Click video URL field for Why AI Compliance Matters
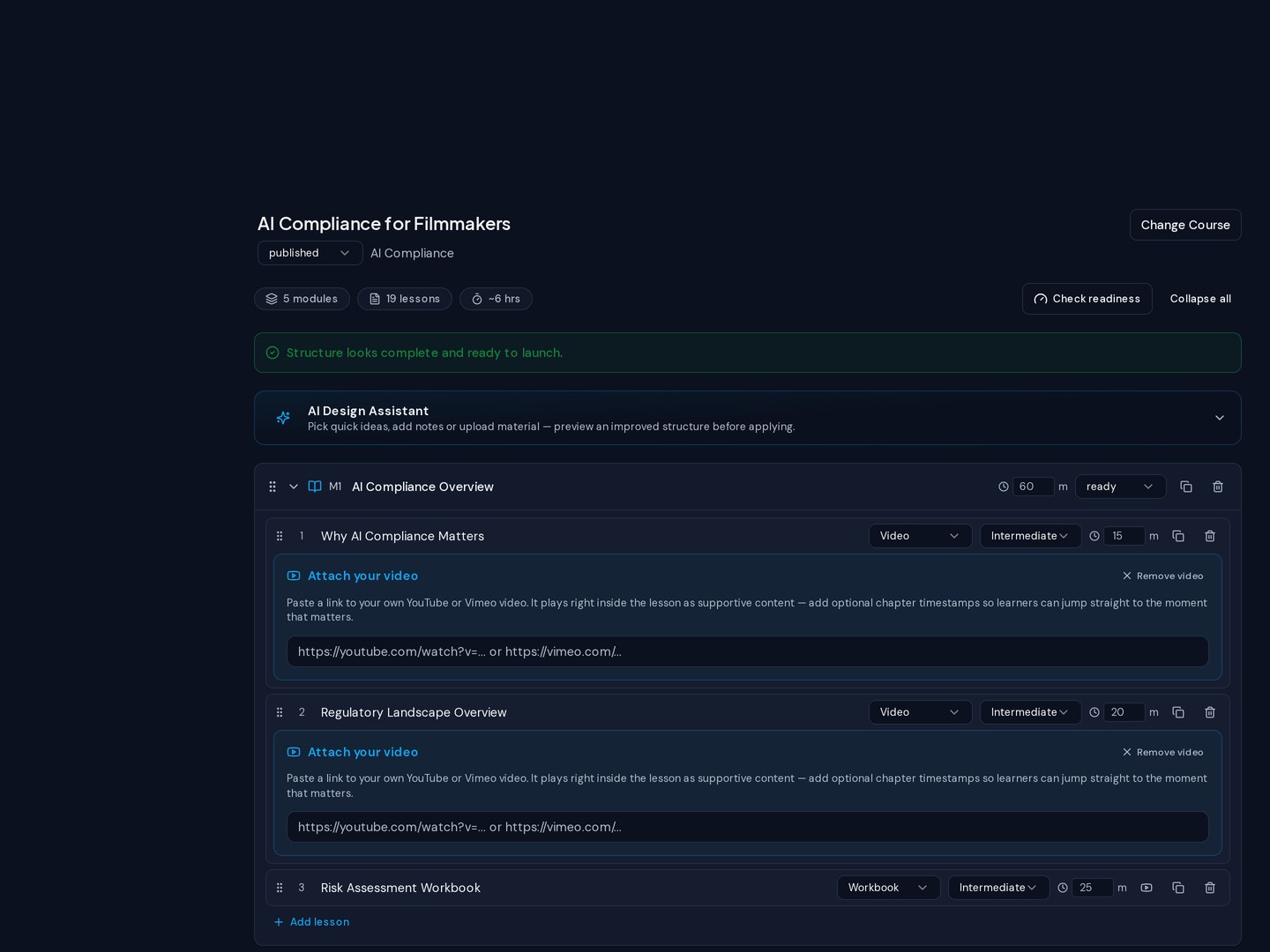 point(748,651)
